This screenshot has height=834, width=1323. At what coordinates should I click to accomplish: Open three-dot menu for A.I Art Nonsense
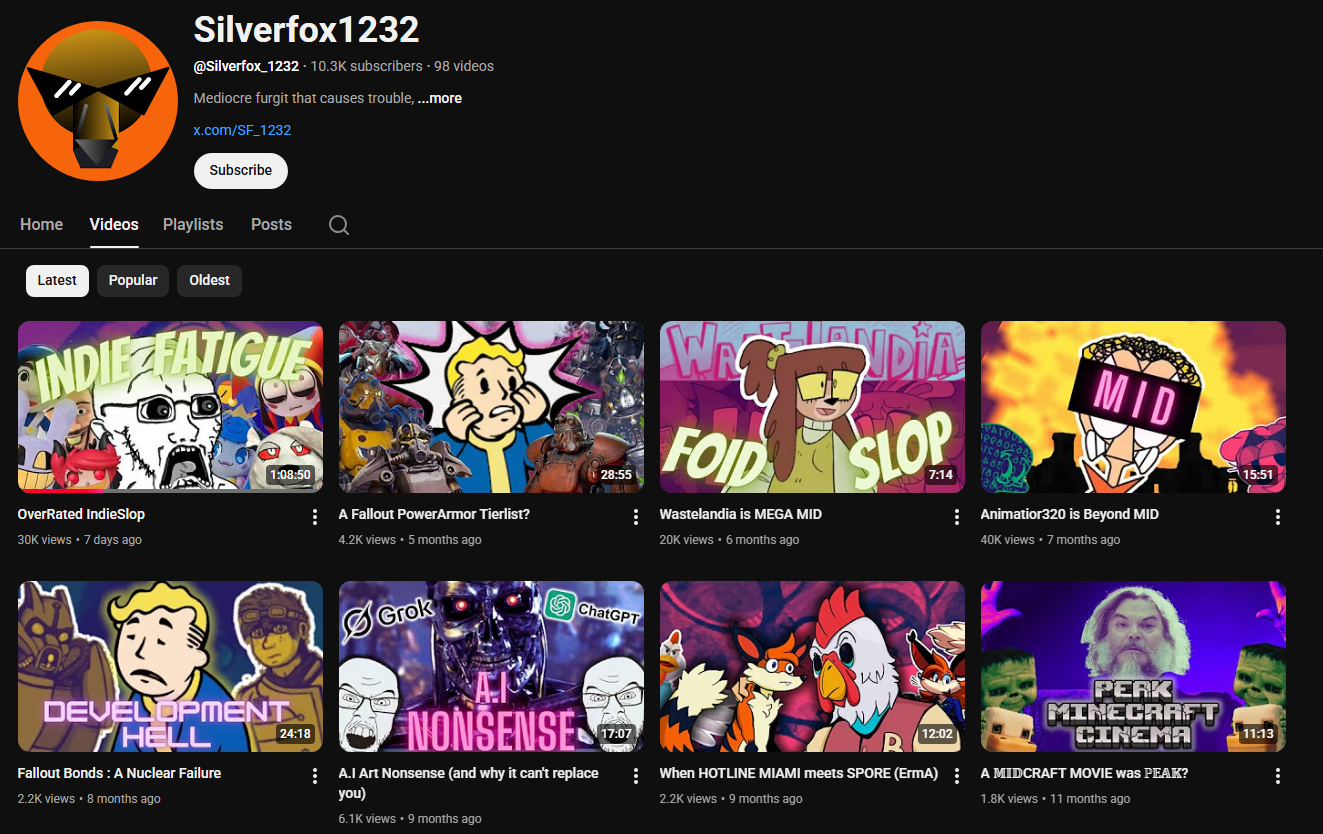(x=636, y=776)
